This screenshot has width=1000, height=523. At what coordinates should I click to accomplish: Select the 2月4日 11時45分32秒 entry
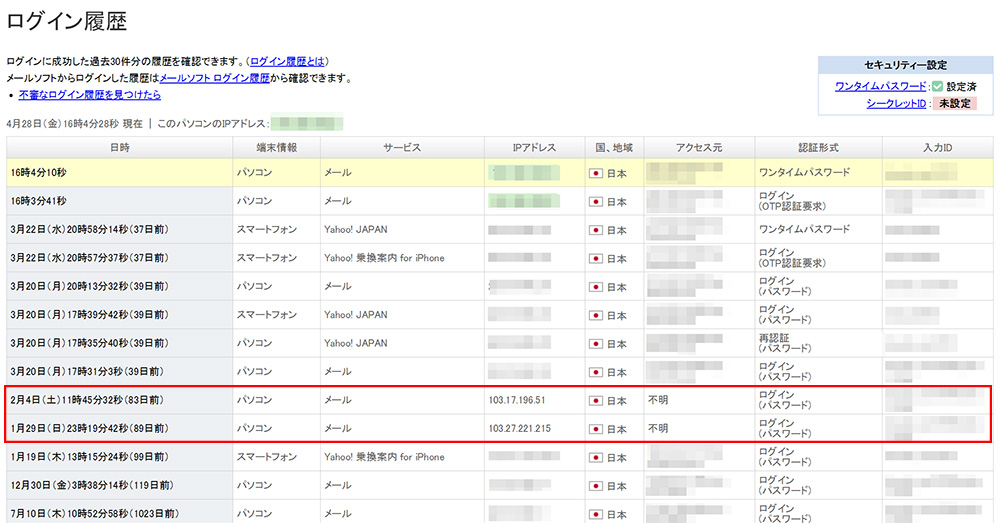click(x=500, y=400)
